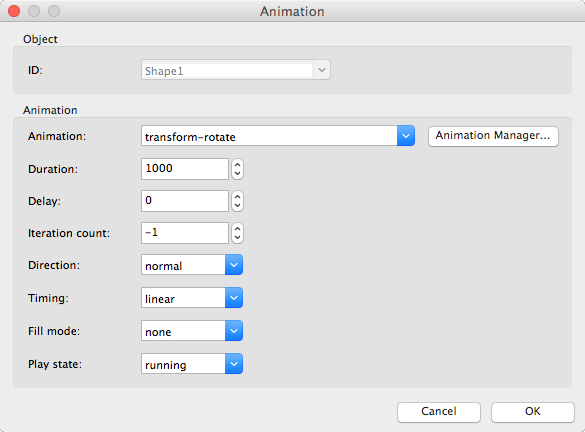This screenshot has height=432, width=585.
Task: Open the Play state dropdown set to running
Action: pos(192,364)
